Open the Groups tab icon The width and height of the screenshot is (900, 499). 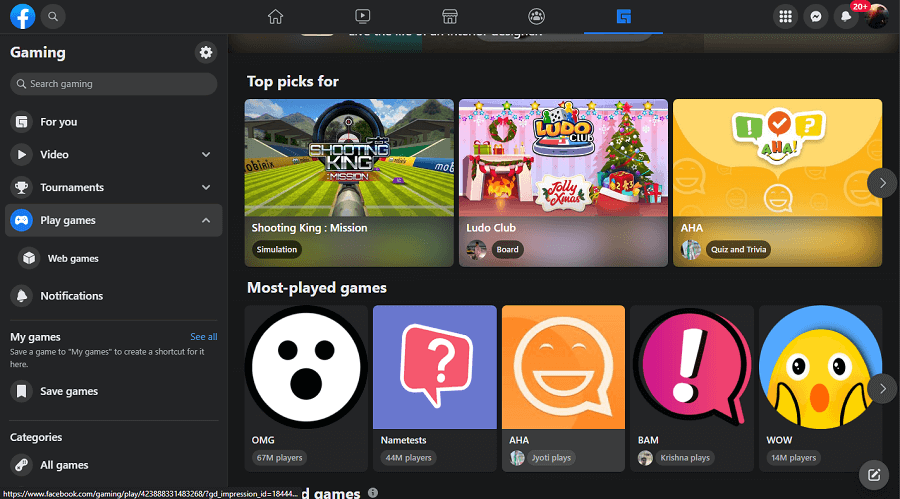click(x=537, y=17)
